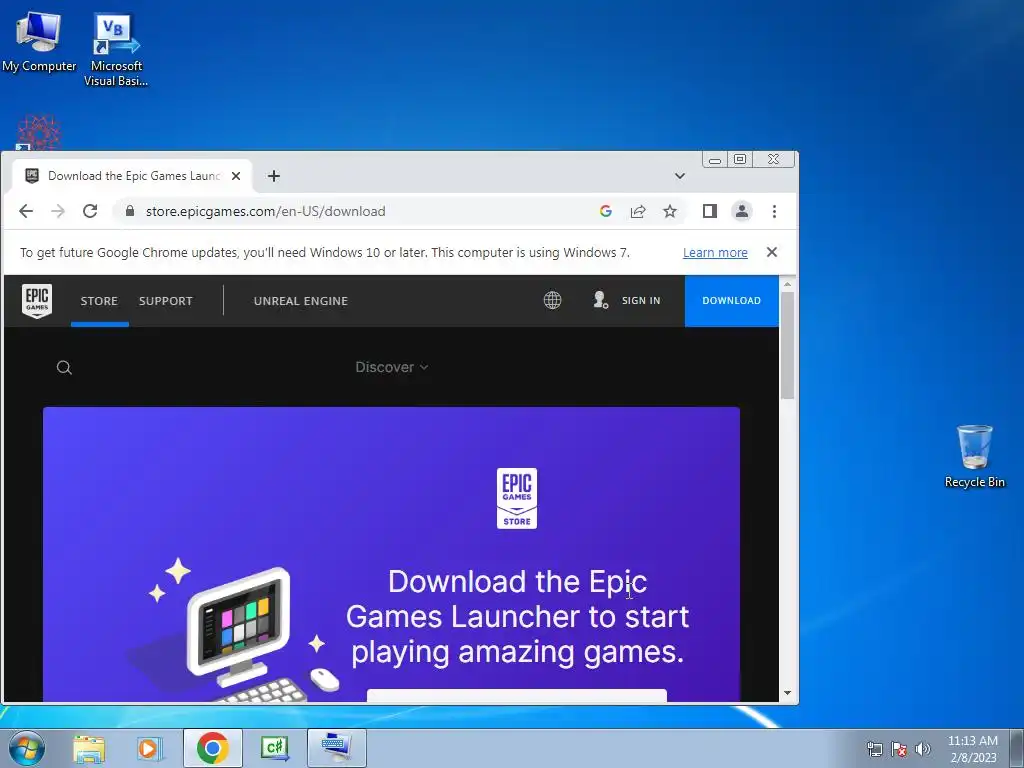Open Chrome profile avatar

[742, 211]
